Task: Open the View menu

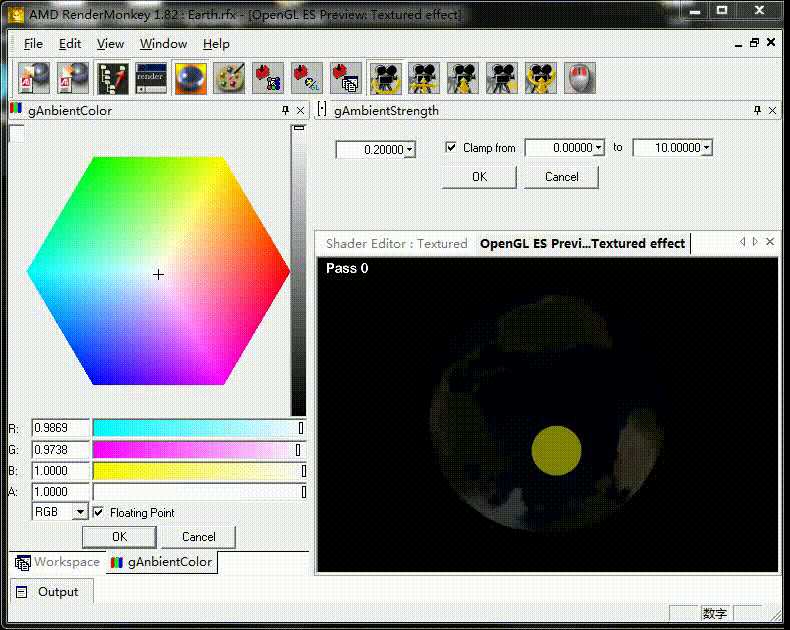Action: point(110,44)
